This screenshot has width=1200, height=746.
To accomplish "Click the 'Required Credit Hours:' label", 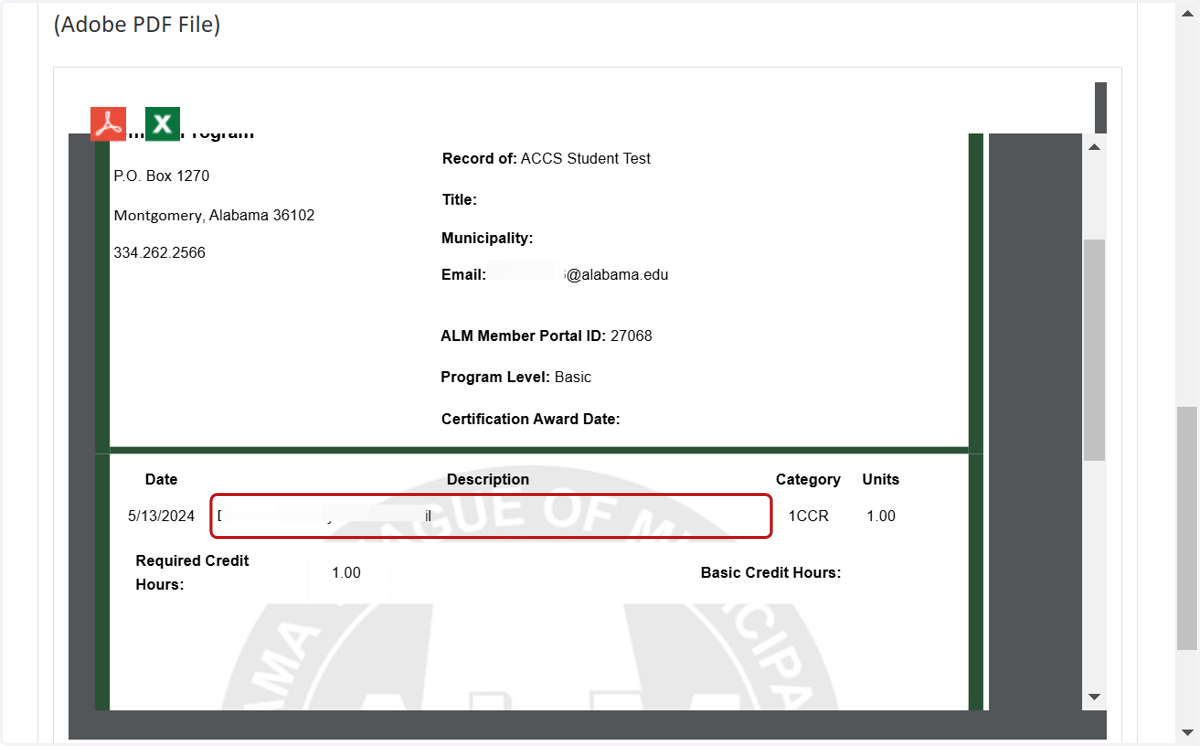I will coord(193,573).
